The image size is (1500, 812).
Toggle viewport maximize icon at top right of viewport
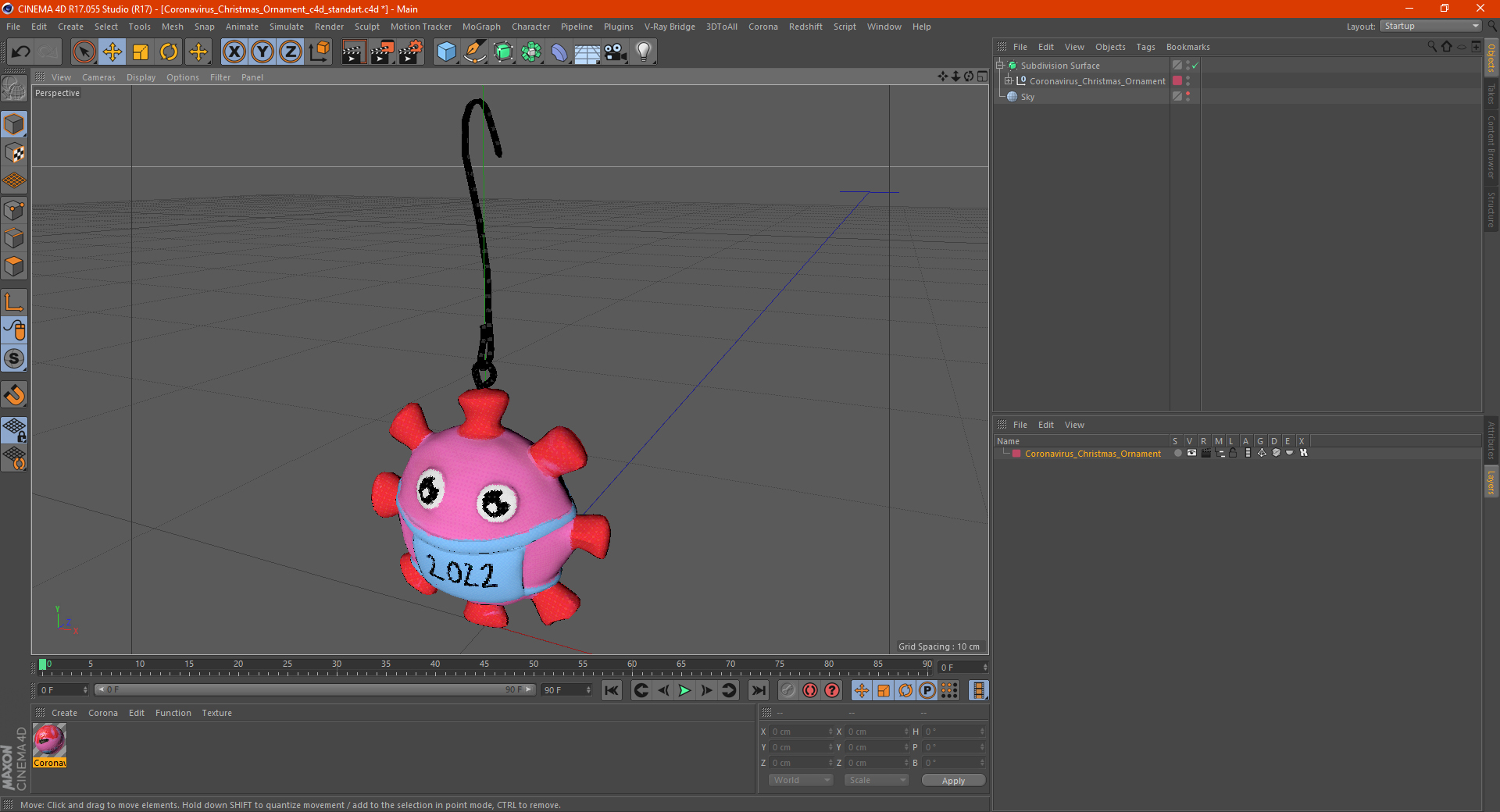[x=982, y=77]
